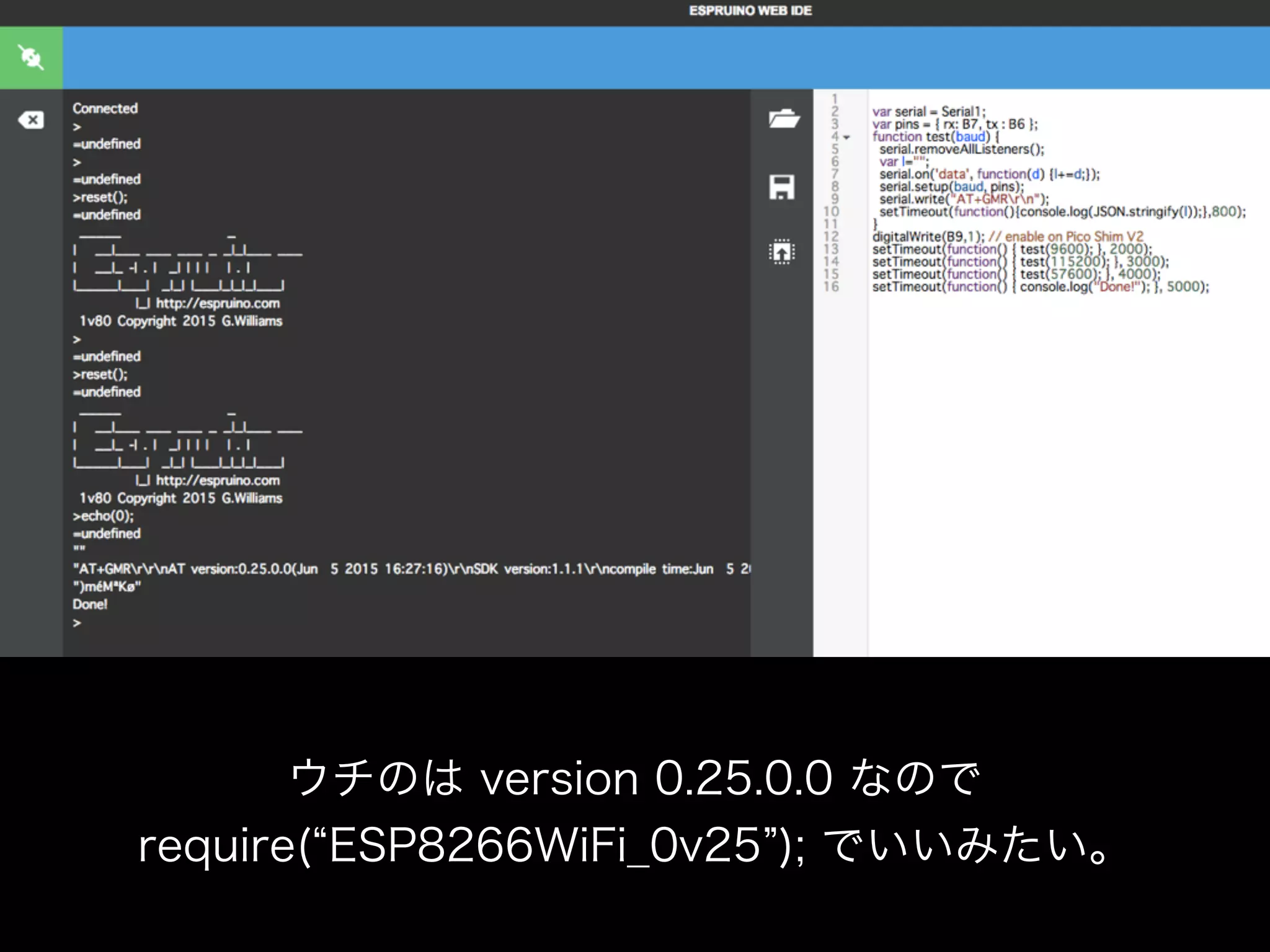
Task: Click the last terminal prompt '>' line
Action: coord(77,623)
